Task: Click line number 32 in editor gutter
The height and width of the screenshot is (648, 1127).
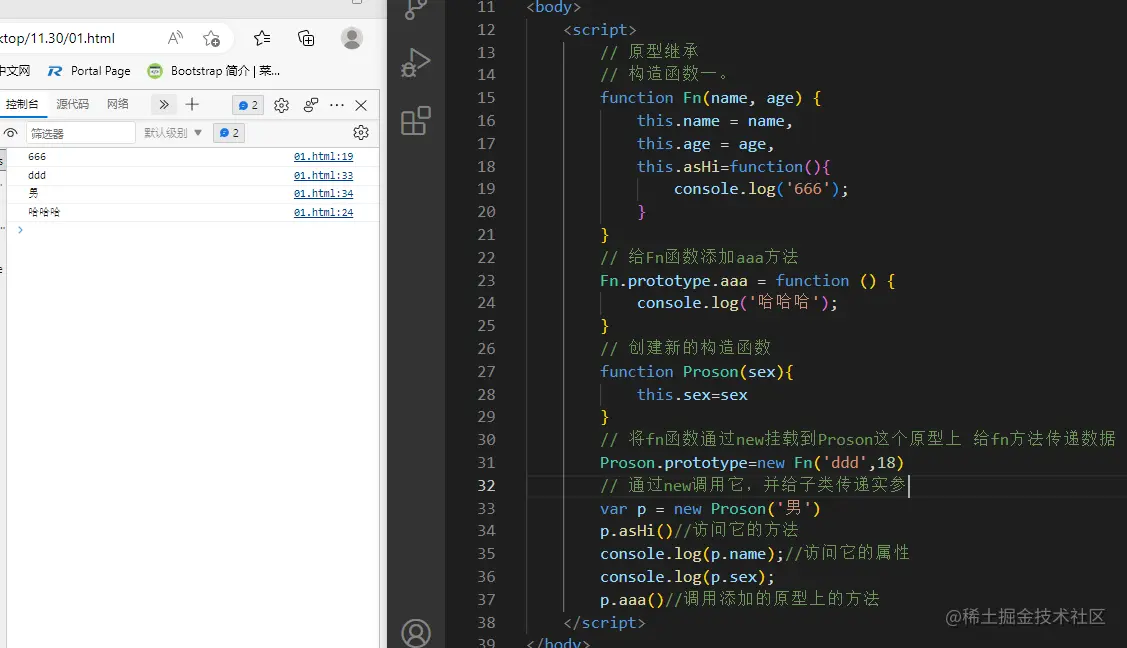Action: 487,486
